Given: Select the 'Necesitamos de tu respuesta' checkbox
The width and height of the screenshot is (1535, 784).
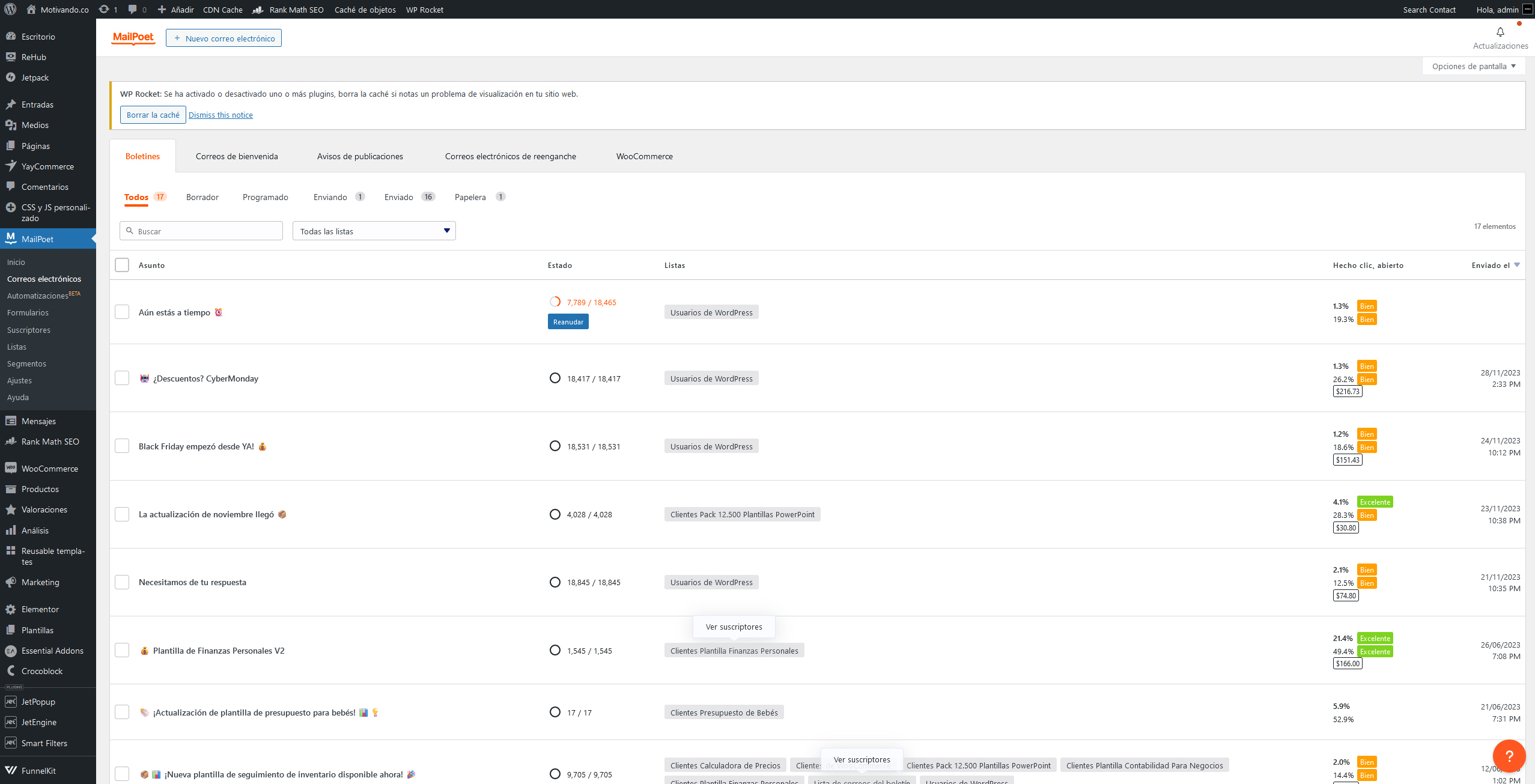Looking at the screenshot, I should pos(122,582).
